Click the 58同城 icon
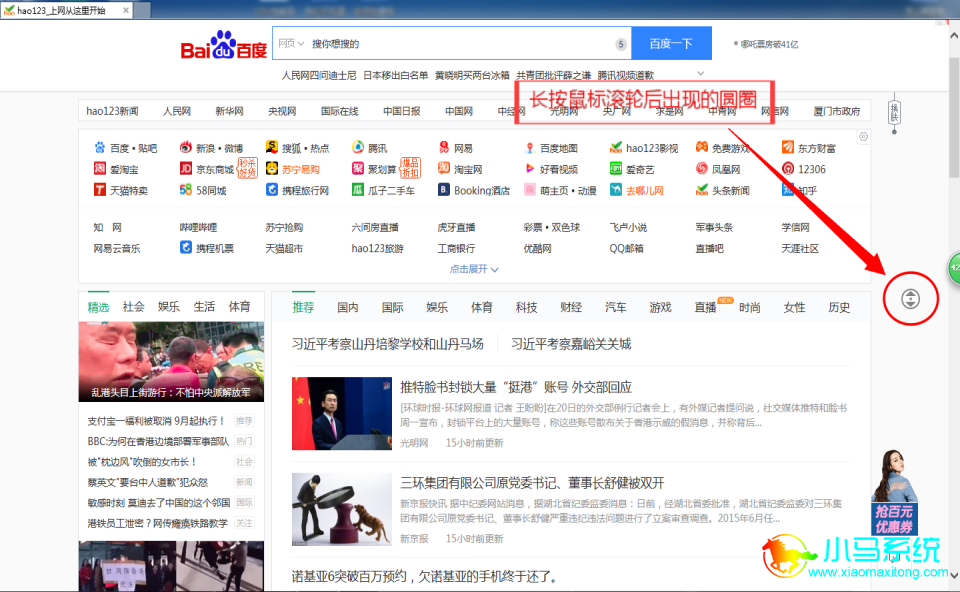 (x=186, y=190)
